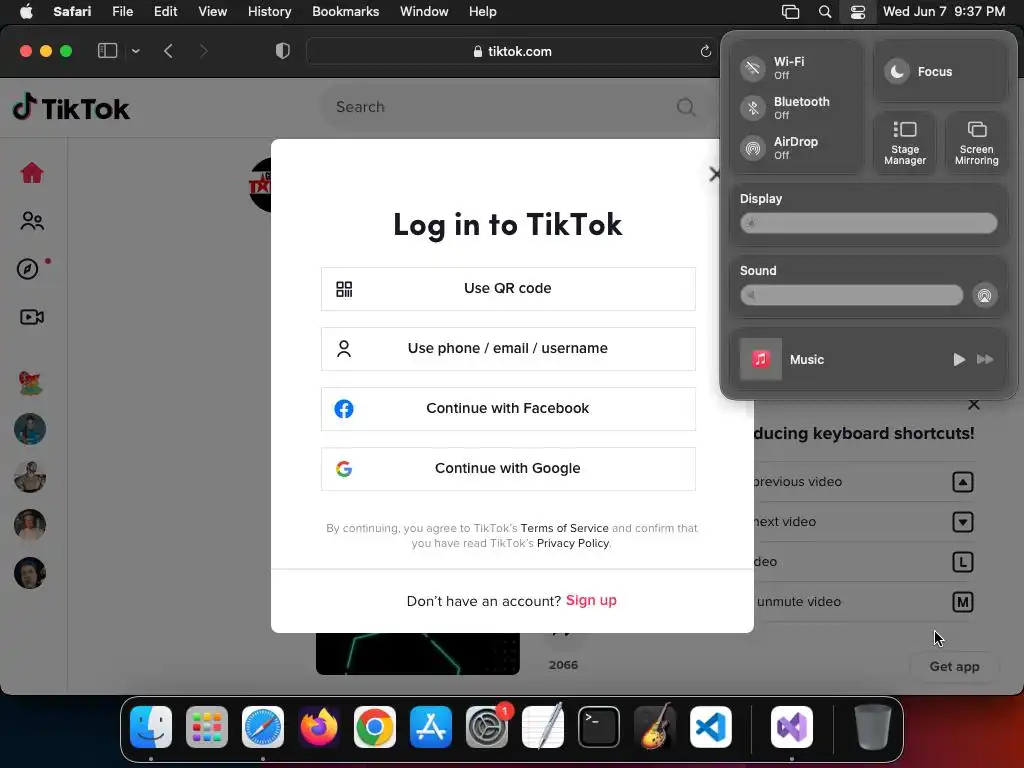Open the Apple menu

pyautogui.click(x=26, y=12)
